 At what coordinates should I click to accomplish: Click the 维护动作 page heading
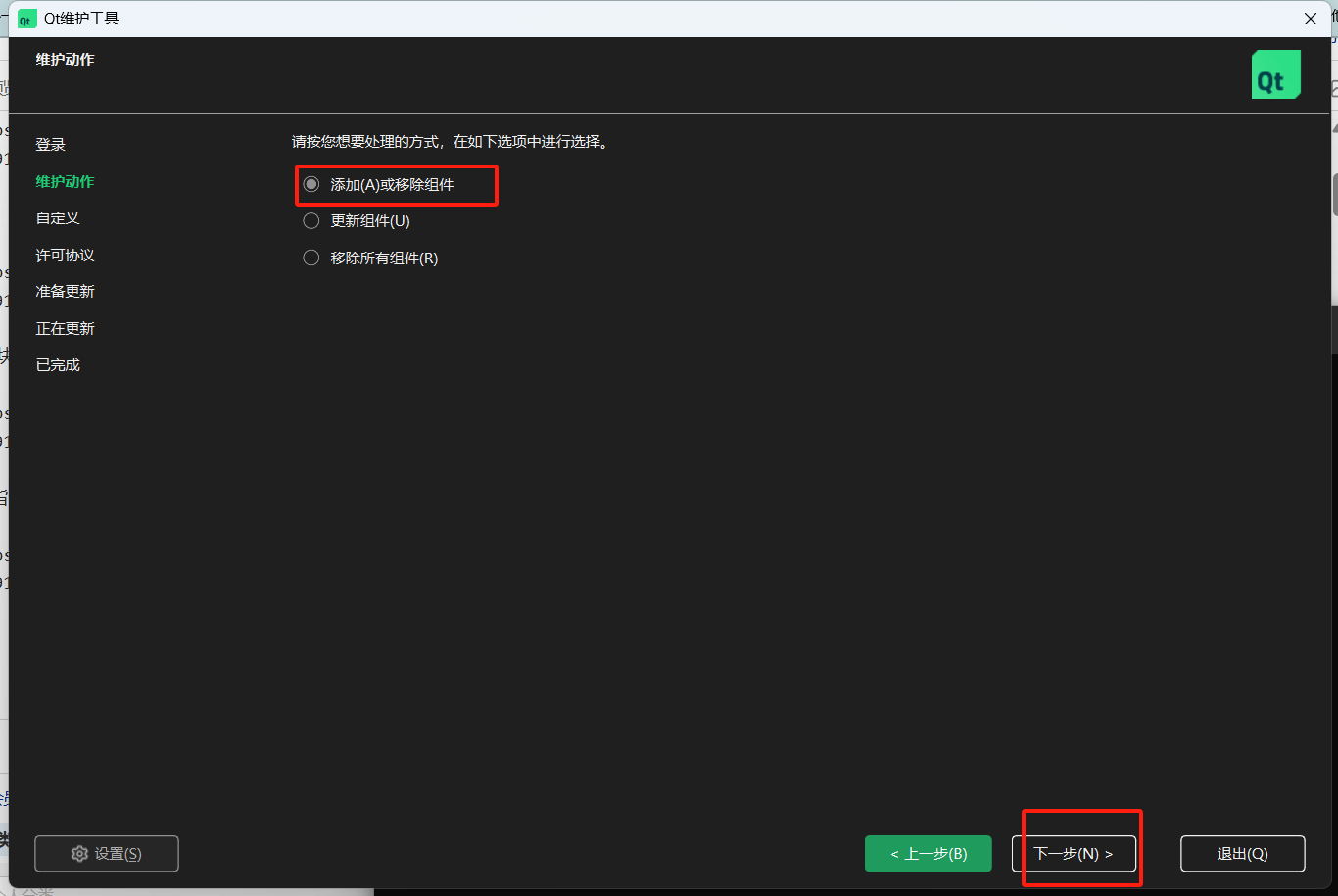[66, 60]
